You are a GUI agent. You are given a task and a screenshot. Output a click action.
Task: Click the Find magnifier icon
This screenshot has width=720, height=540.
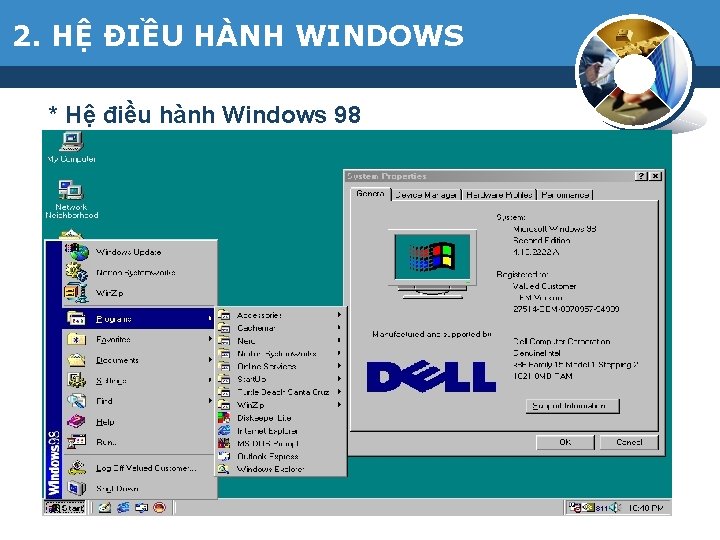(76, 401)
